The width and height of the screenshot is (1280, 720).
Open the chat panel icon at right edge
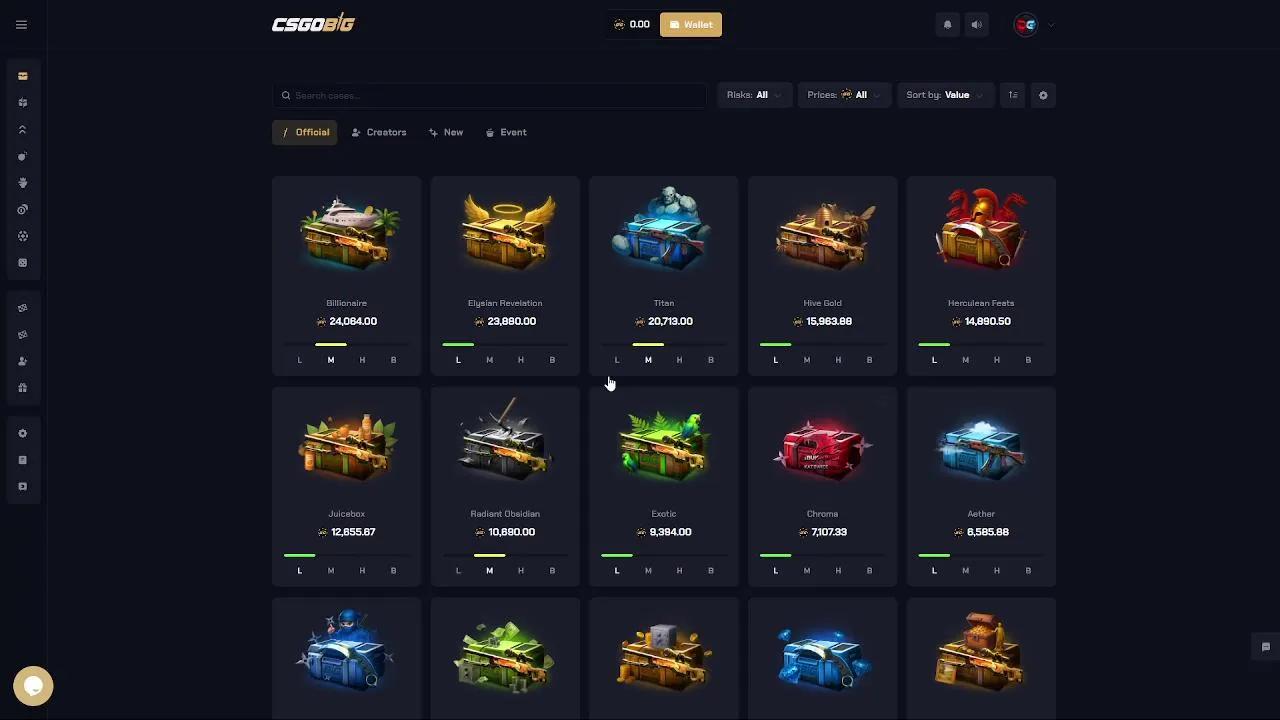pos(1265,647)
